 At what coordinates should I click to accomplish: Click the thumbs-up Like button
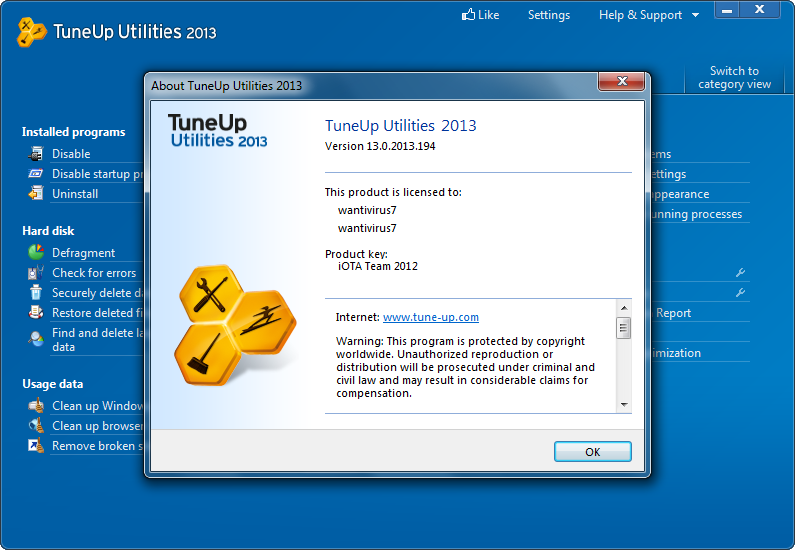[480, 15]
